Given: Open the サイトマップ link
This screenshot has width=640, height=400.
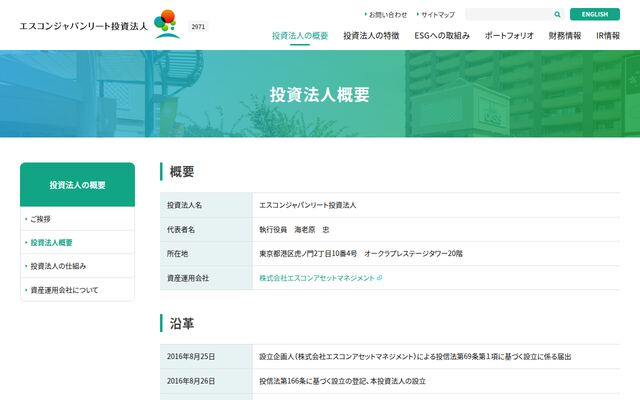Looking at the screenshot, I should pos(436,15).
